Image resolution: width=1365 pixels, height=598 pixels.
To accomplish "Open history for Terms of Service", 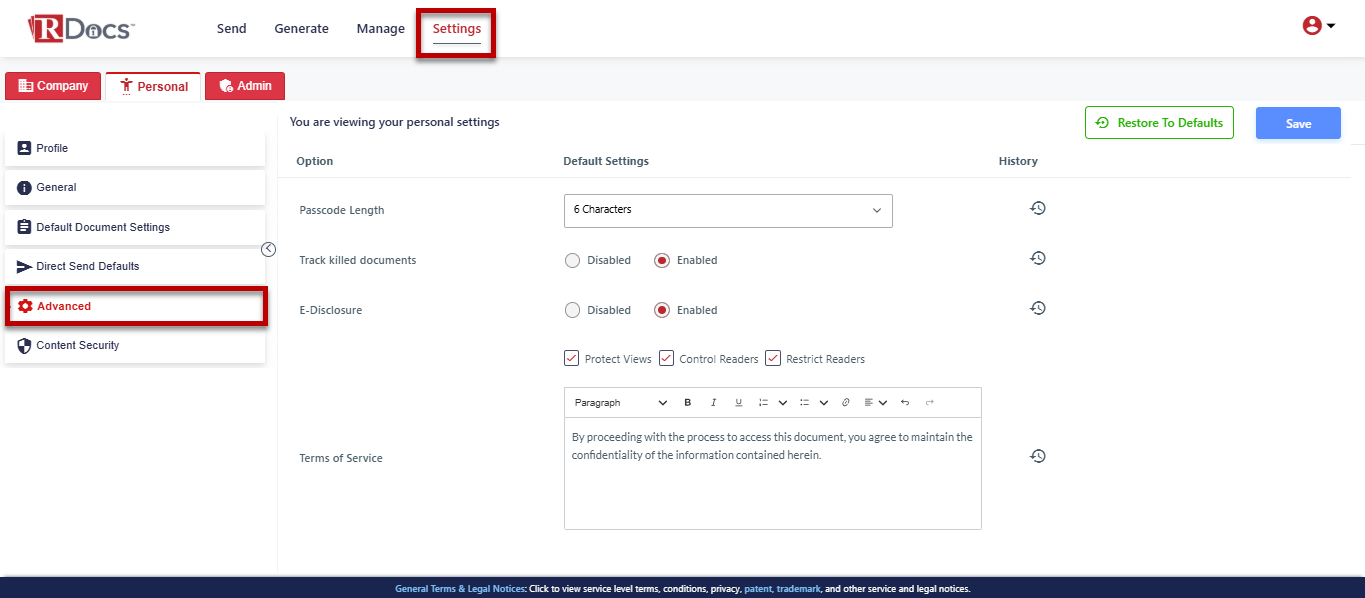I will pyautogui.click(x=1038, y=456).
